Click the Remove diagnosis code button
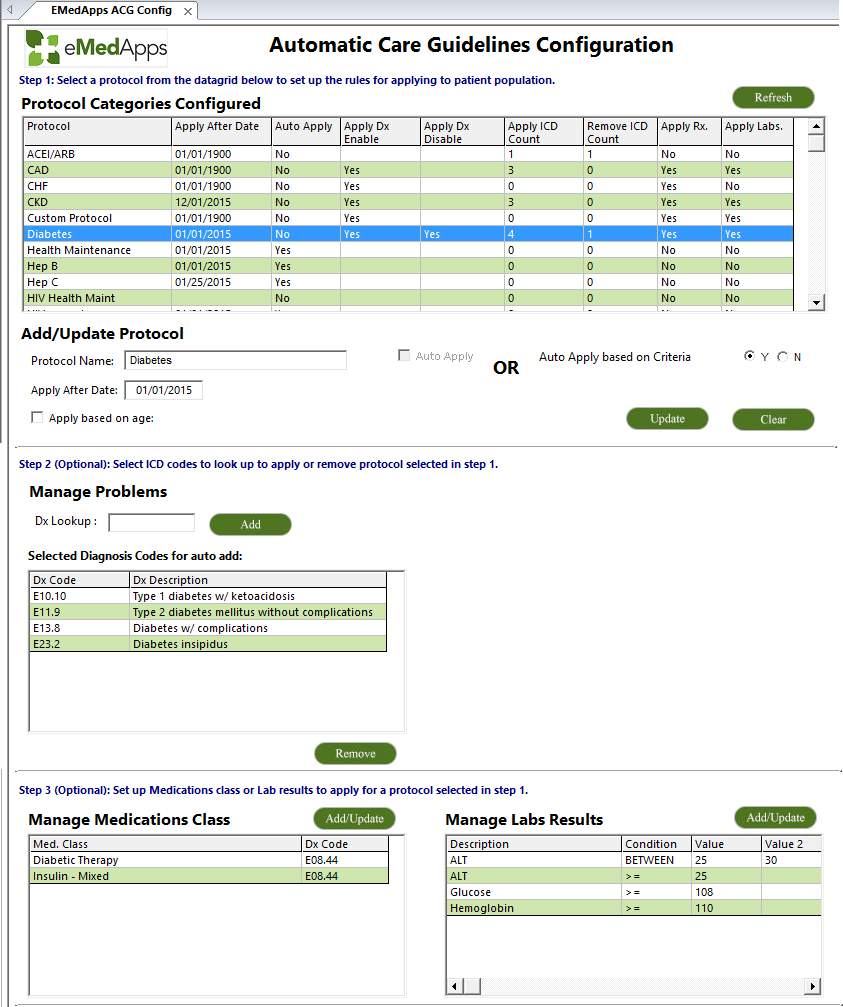Image resolution: width=843 pixels, height=1007 pixels. 355,753
